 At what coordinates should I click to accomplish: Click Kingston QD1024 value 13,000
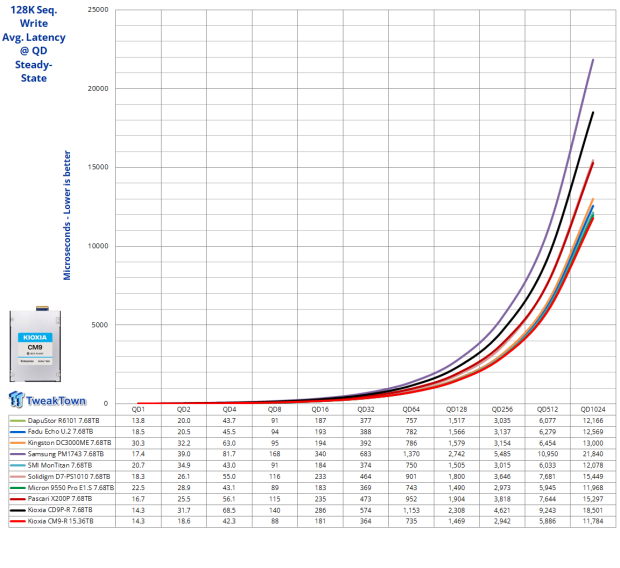593,443
